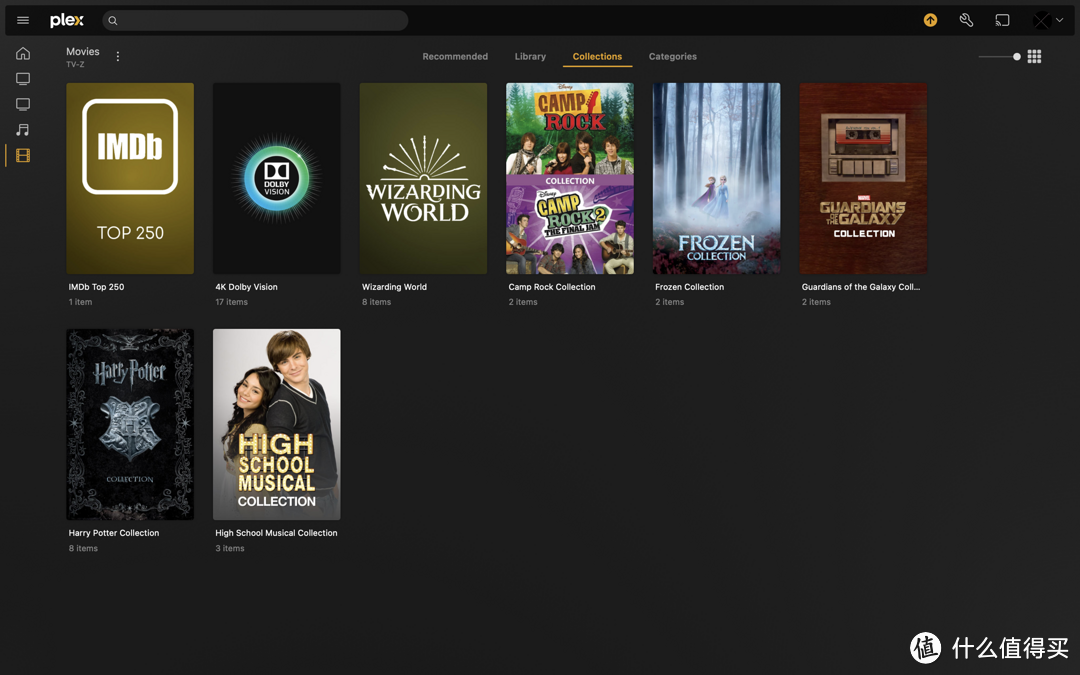Focus the search input field
Image resolution: width=1080 pixels, height=675 pixels.
(x=255, y=20)
